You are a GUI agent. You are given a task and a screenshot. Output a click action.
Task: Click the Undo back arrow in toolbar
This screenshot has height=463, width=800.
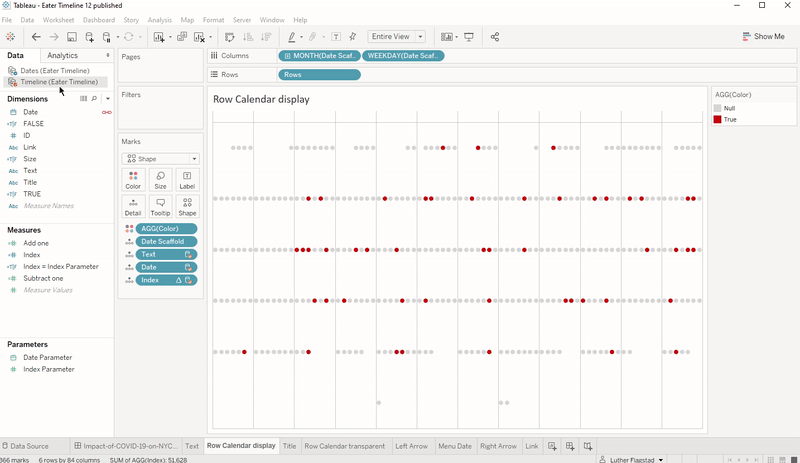coord(36,37)
